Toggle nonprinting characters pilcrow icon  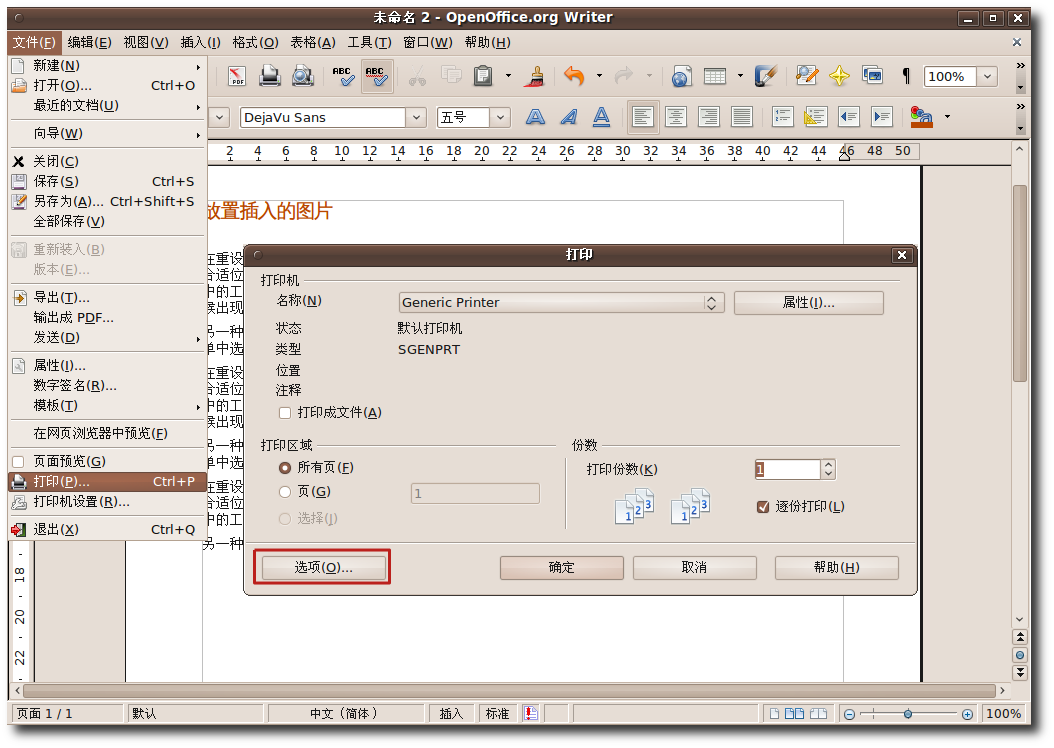coord(906,76)
